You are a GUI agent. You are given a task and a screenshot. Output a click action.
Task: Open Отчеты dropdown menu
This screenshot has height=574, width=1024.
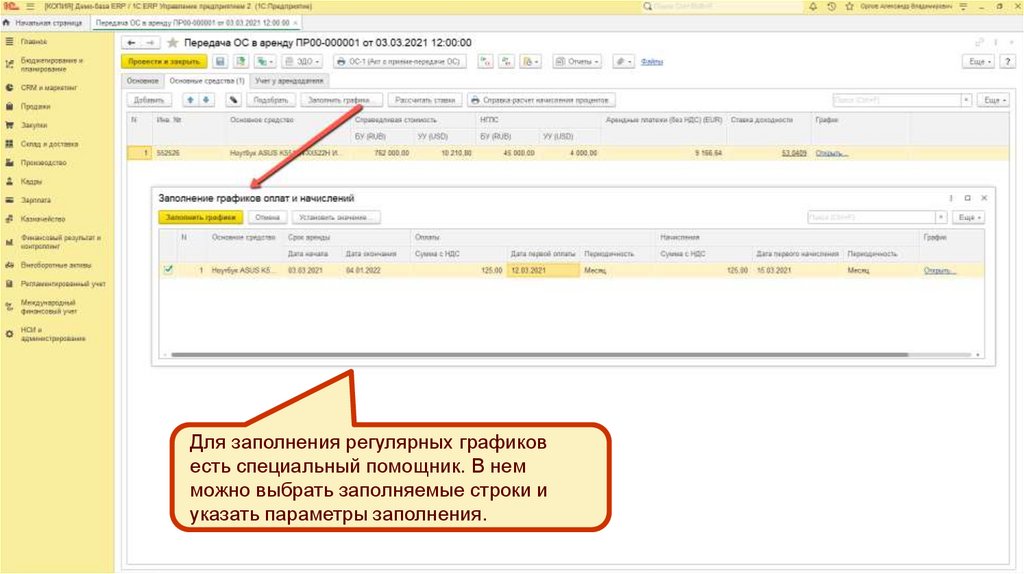coord(577,61)
